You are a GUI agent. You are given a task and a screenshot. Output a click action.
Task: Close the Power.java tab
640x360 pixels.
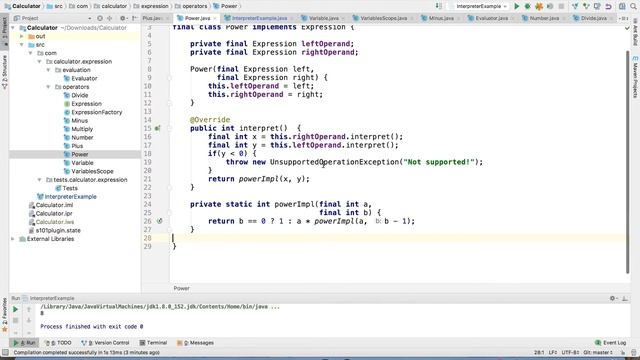point(215,18)
